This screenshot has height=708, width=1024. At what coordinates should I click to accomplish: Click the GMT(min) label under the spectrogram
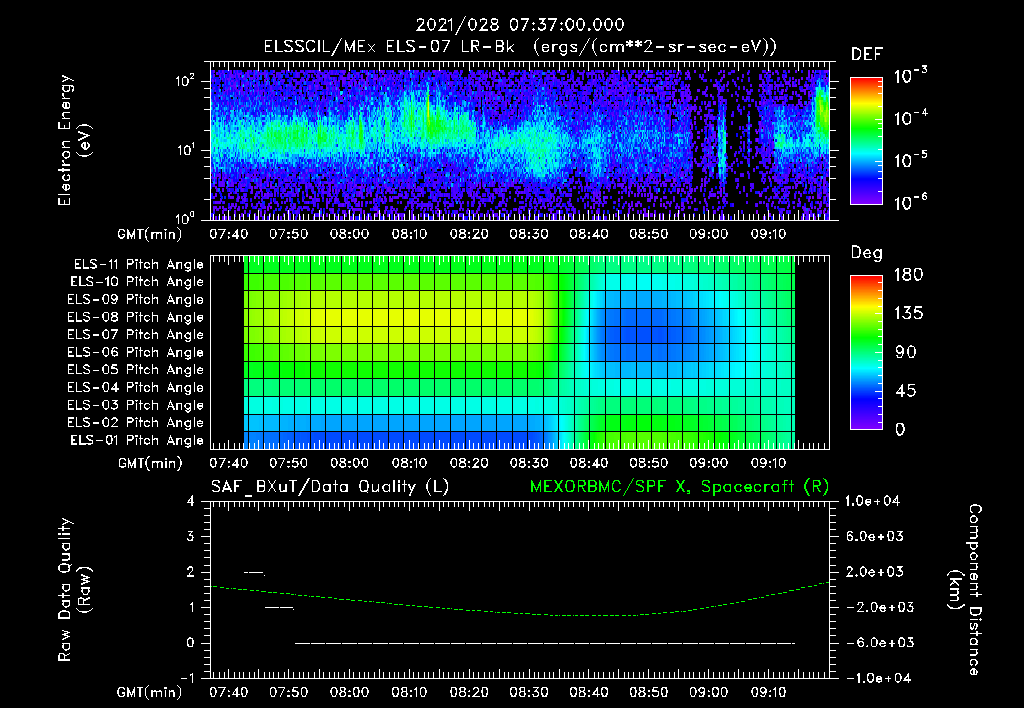[x=149, y=234]
